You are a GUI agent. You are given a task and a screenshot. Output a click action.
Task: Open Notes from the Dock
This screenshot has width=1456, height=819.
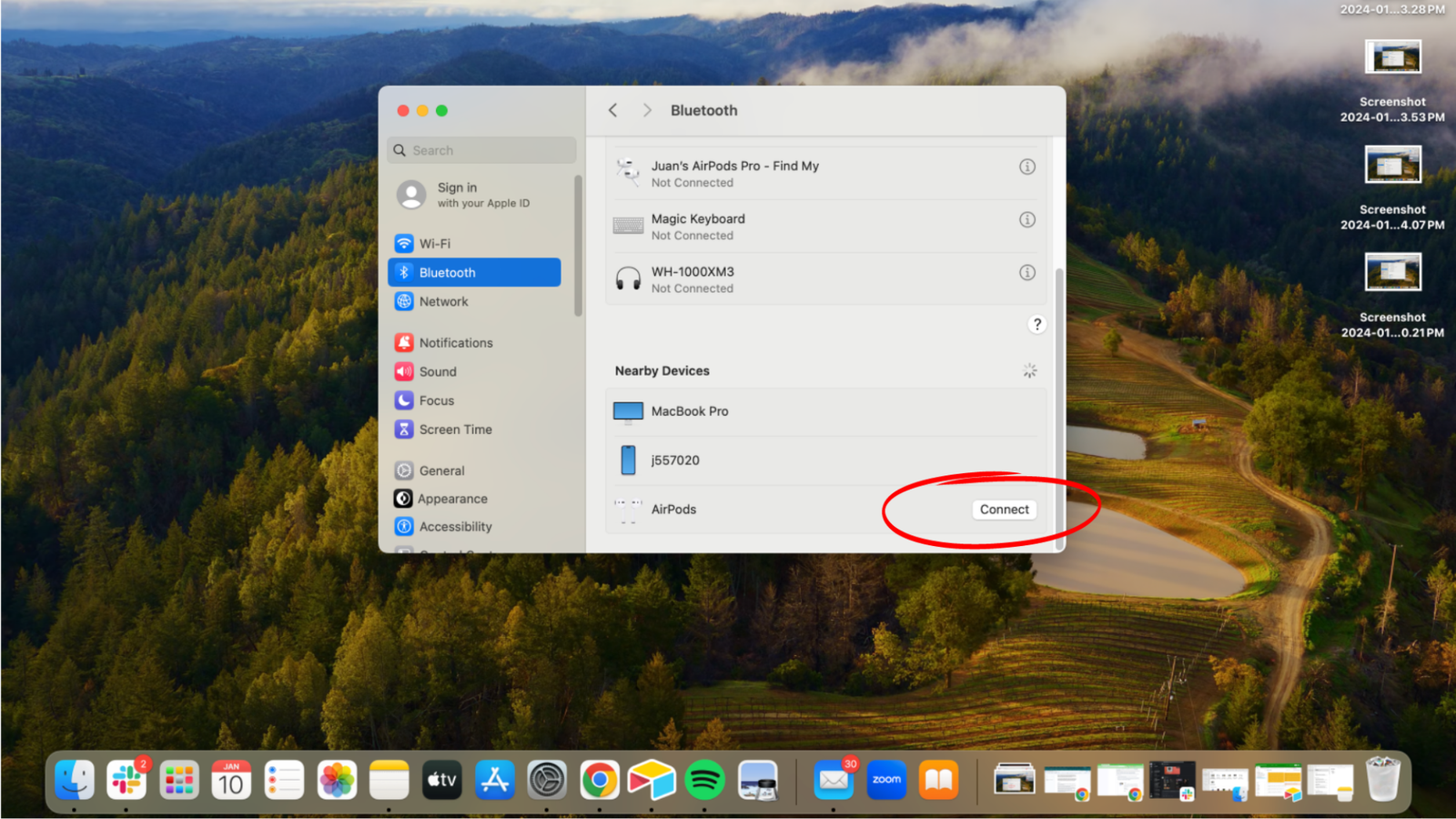click(x=389, y=780)
